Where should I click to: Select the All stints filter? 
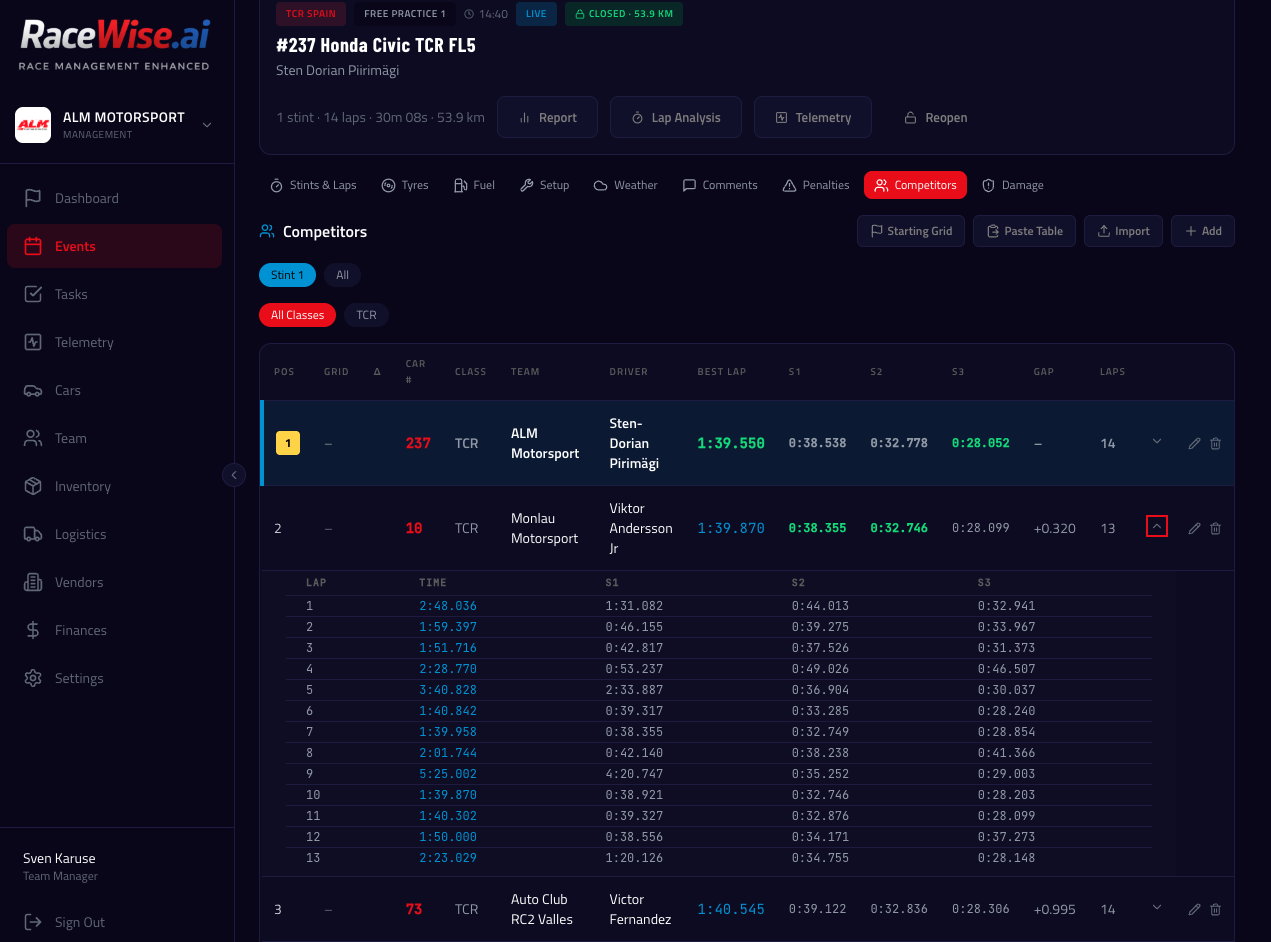342,275
